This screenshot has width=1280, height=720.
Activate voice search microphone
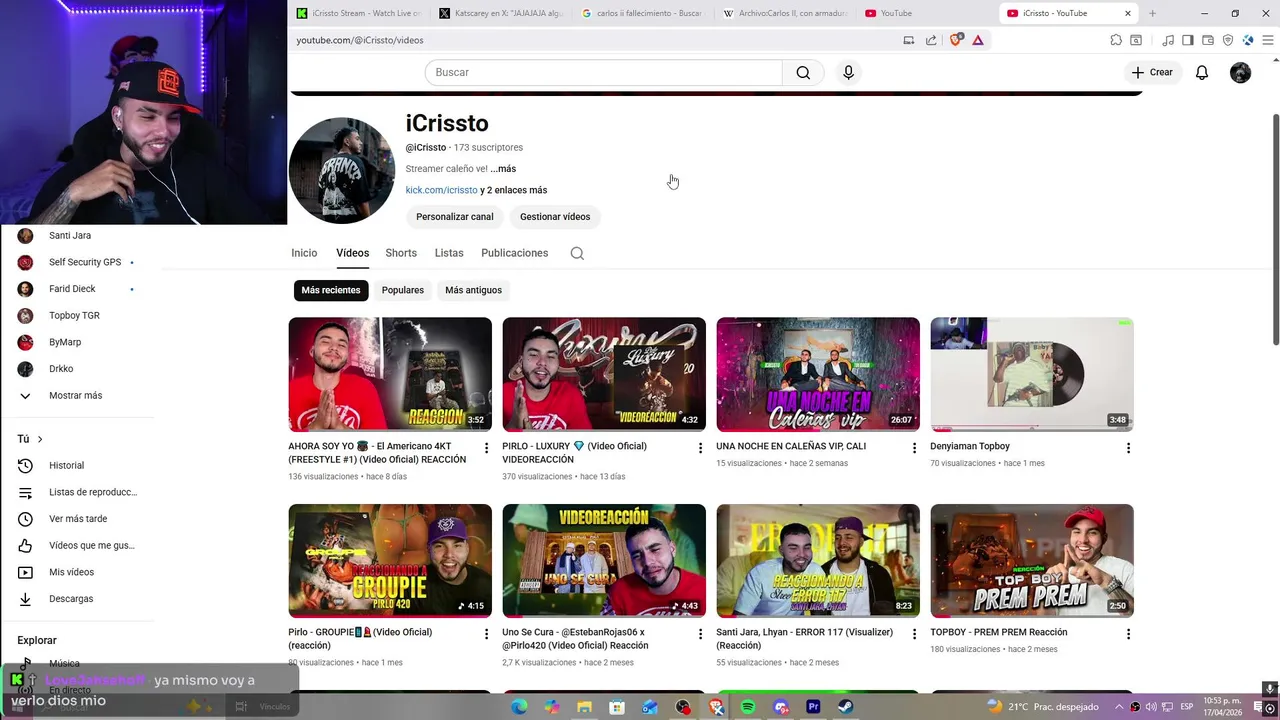pos(848,72)
